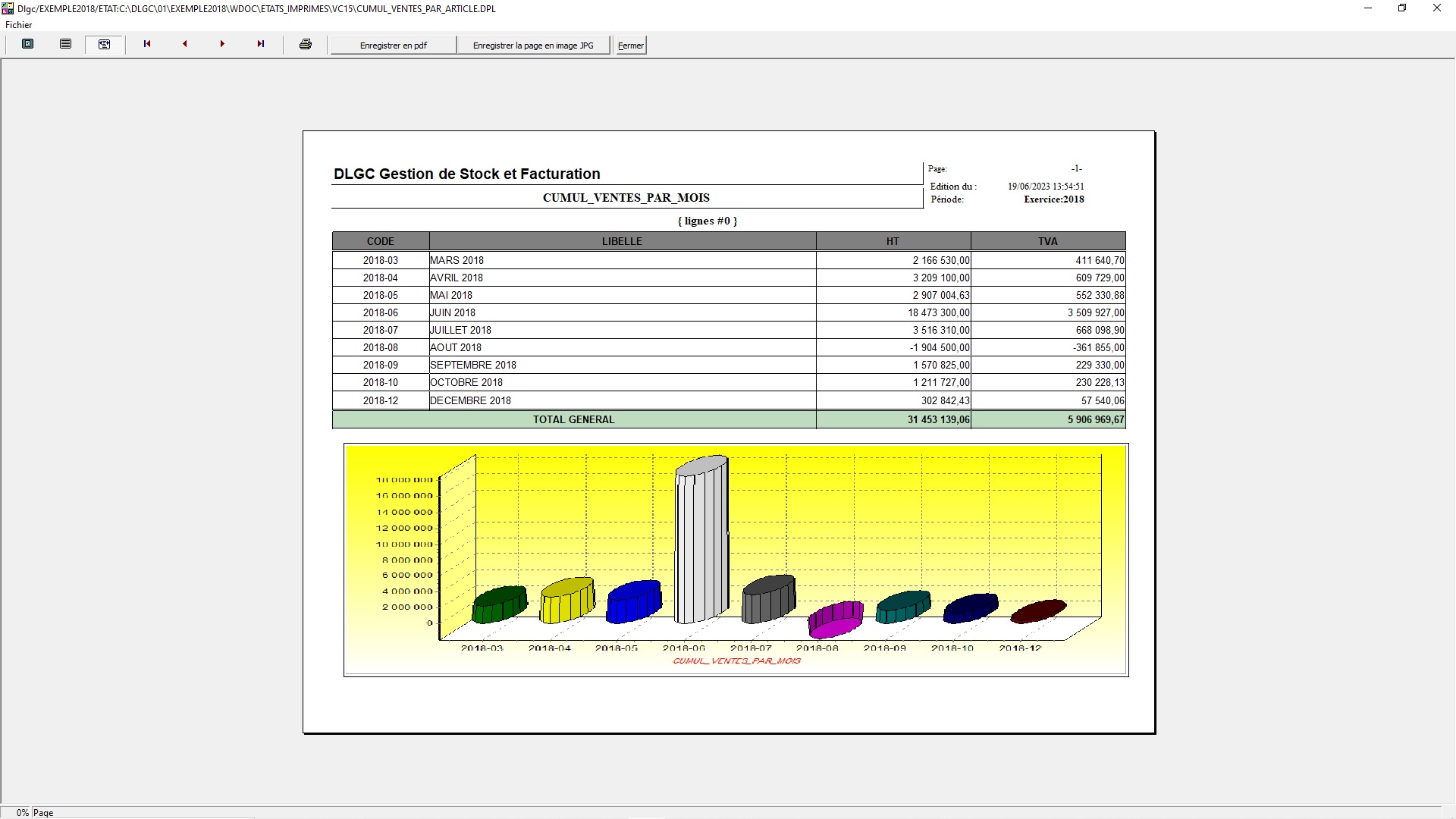
Task: Go to the previous page
Action: pyautogui.click(x=184, y=44)
